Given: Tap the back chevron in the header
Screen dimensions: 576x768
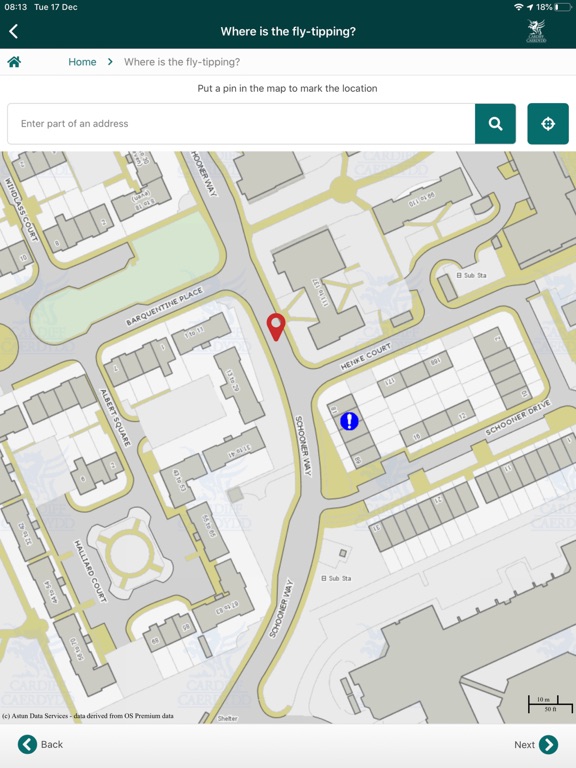Looking at the screenshot, I should pyautogui.click(x=14, y=31).
